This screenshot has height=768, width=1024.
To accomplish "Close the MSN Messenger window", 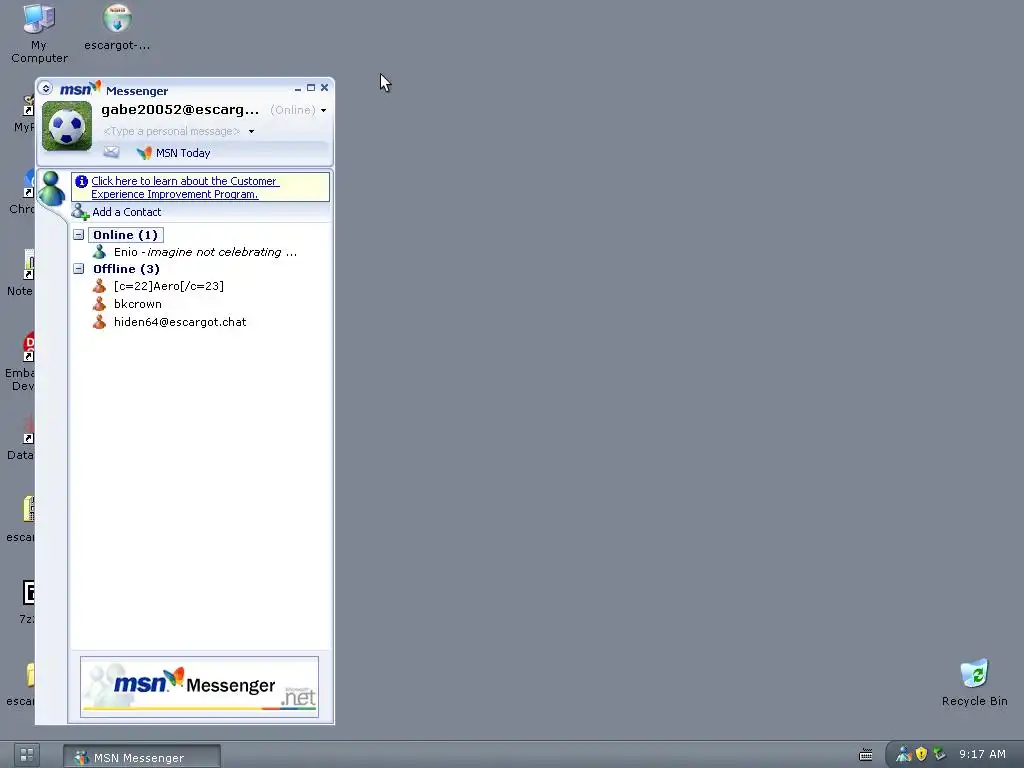I will (325, 88).
